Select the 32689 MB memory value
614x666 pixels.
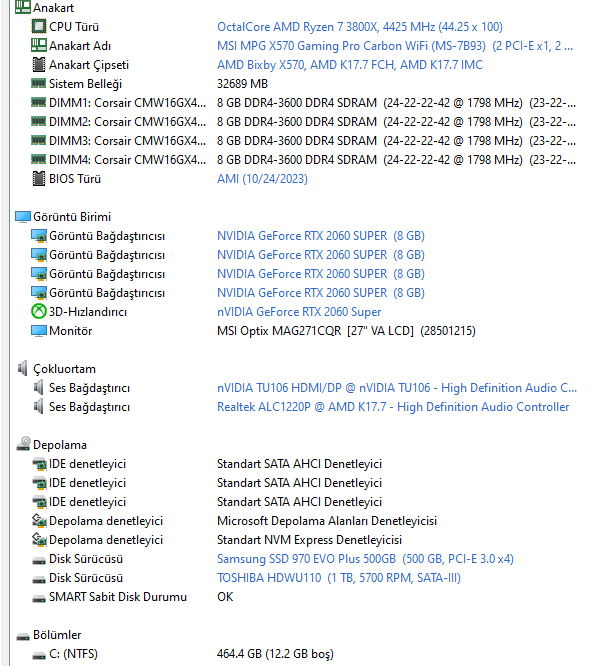242,84
